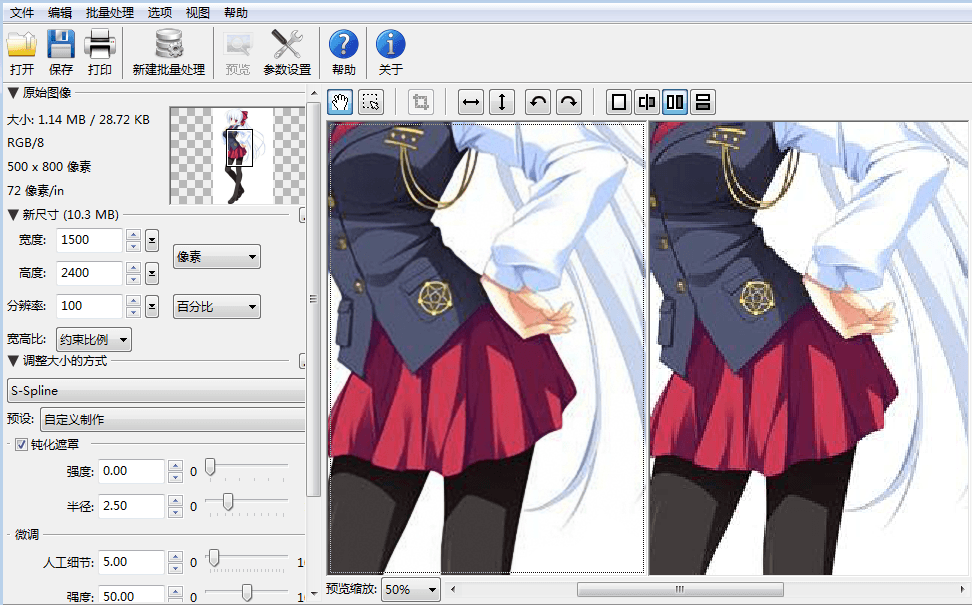This screenshot has width=972, height=605.
Task: Select the marquee selection tool
Action: pos(371,102)
